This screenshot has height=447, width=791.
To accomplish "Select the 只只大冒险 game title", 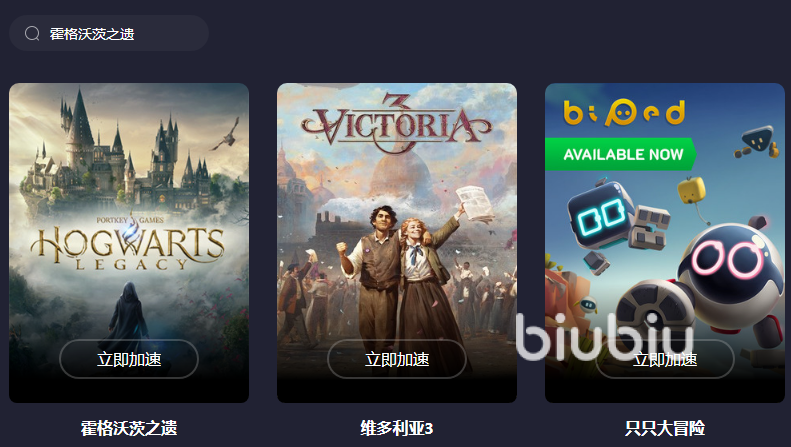I will [665, 428].
